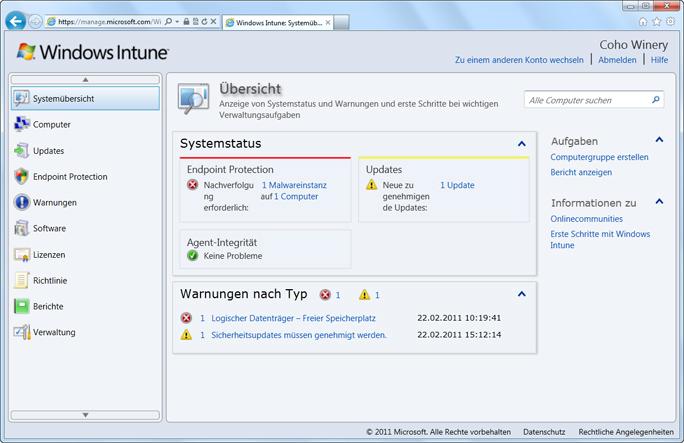Click the browser tools gear icon
Viewport: 684px width, 443px height.
click(x=670, y=21)
